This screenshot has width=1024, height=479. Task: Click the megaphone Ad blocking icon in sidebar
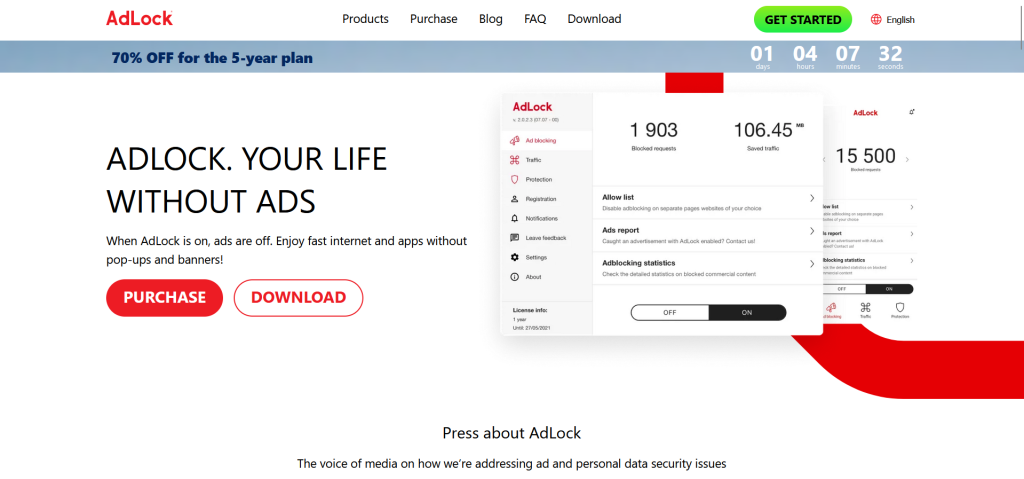[514, 140]
